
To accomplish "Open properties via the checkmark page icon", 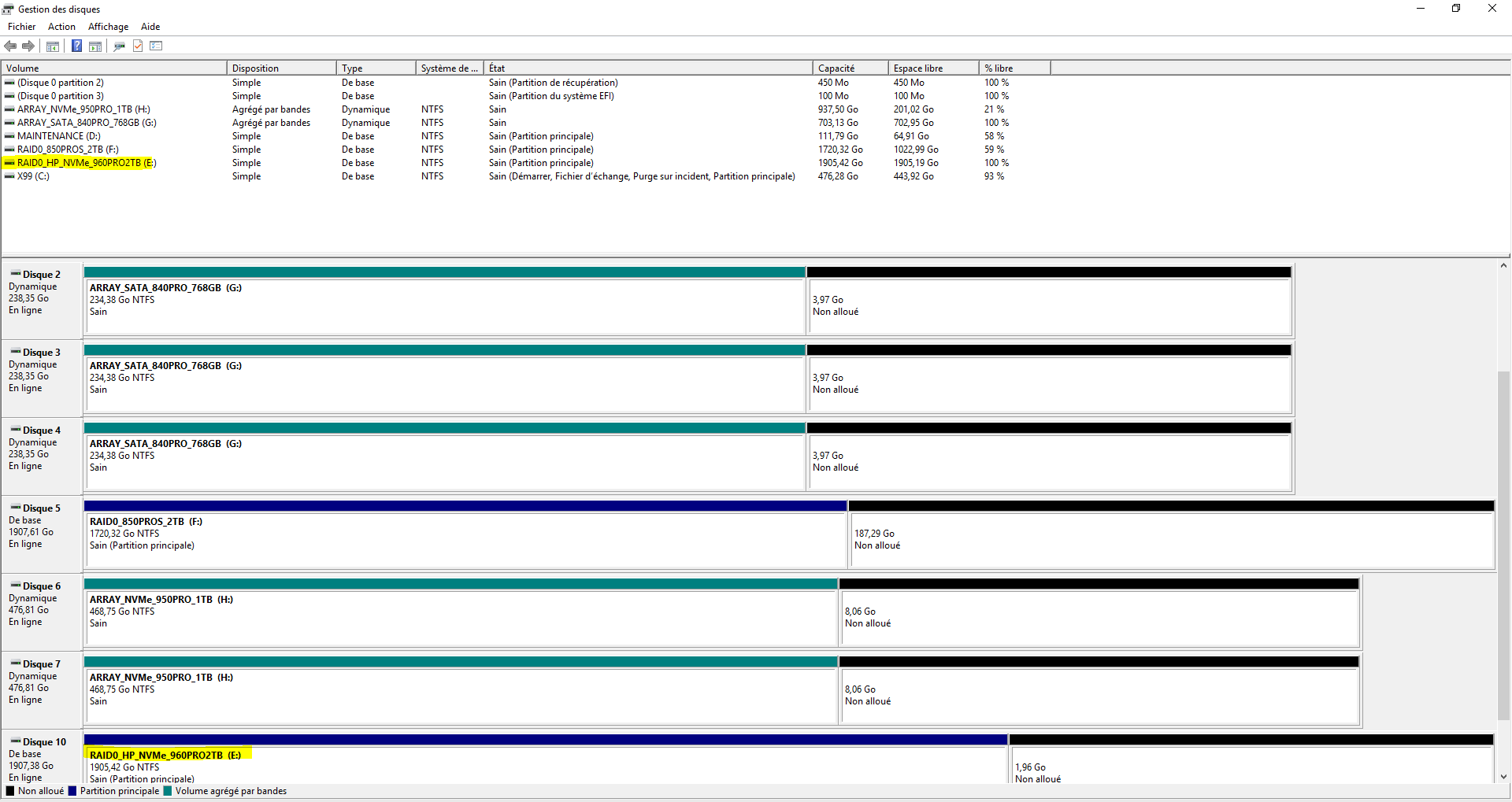I will (x=138, y=46).
